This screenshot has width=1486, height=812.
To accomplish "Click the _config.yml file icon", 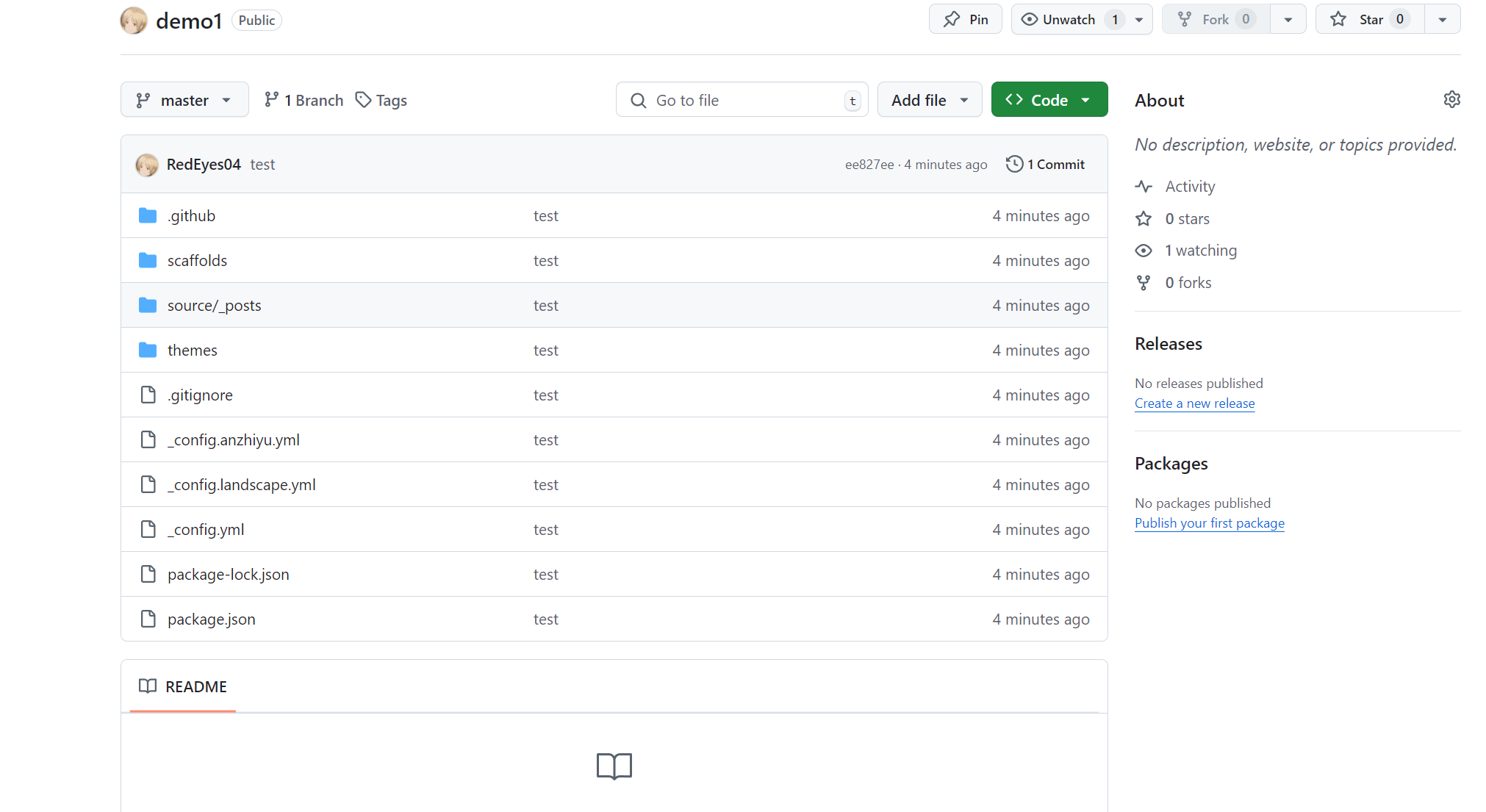I will [x=148, y=529].
